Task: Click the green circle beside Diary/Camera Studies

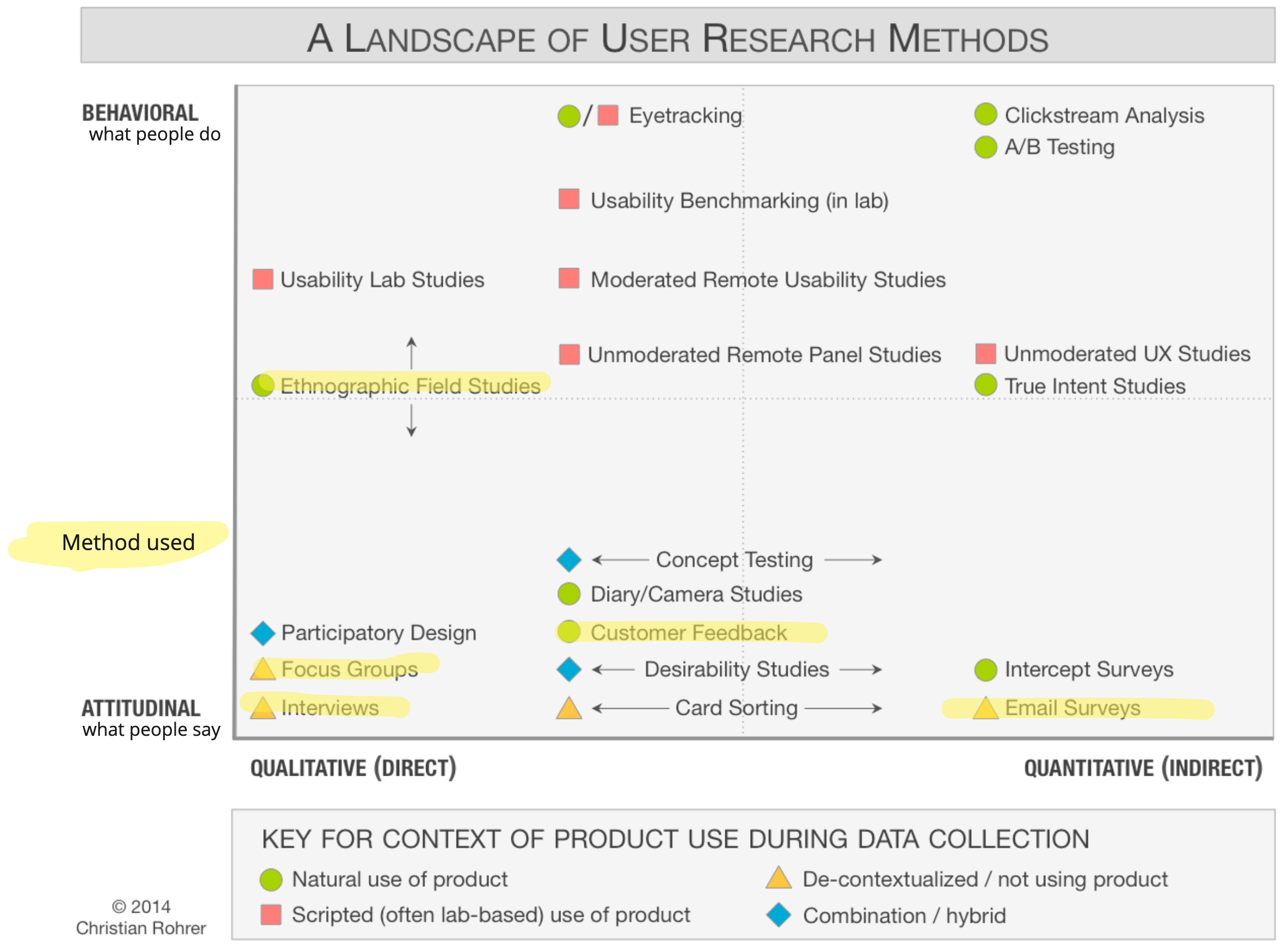Action: (569, 594)
